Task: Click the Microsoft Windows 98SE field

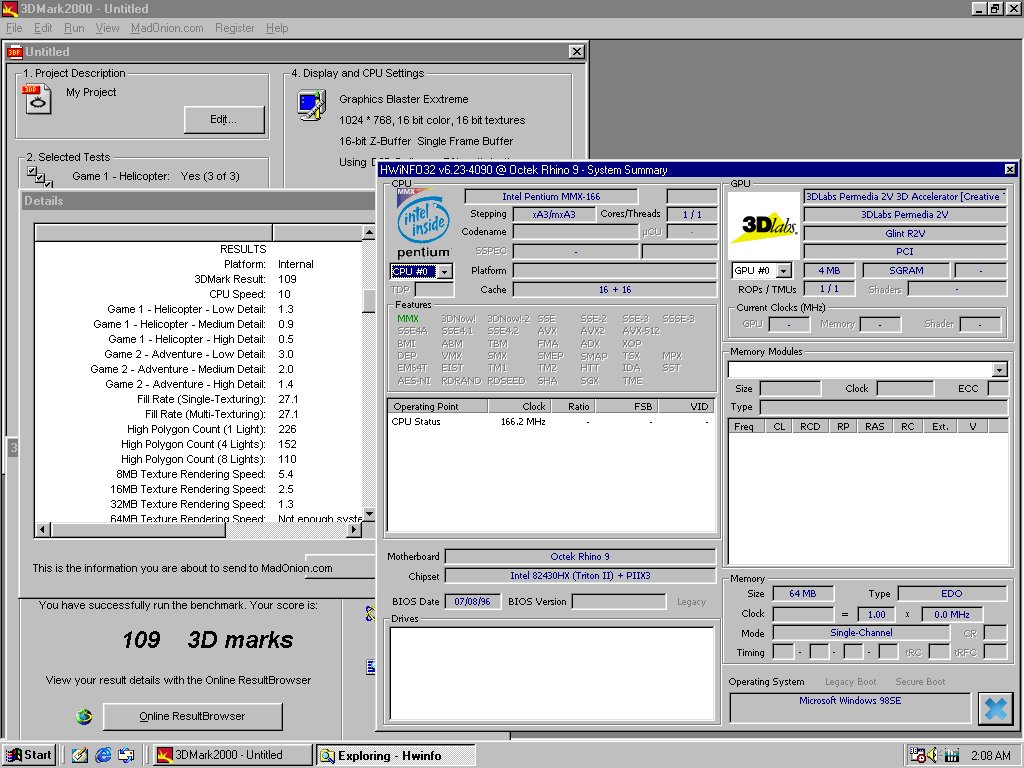Action: point(850,708)
